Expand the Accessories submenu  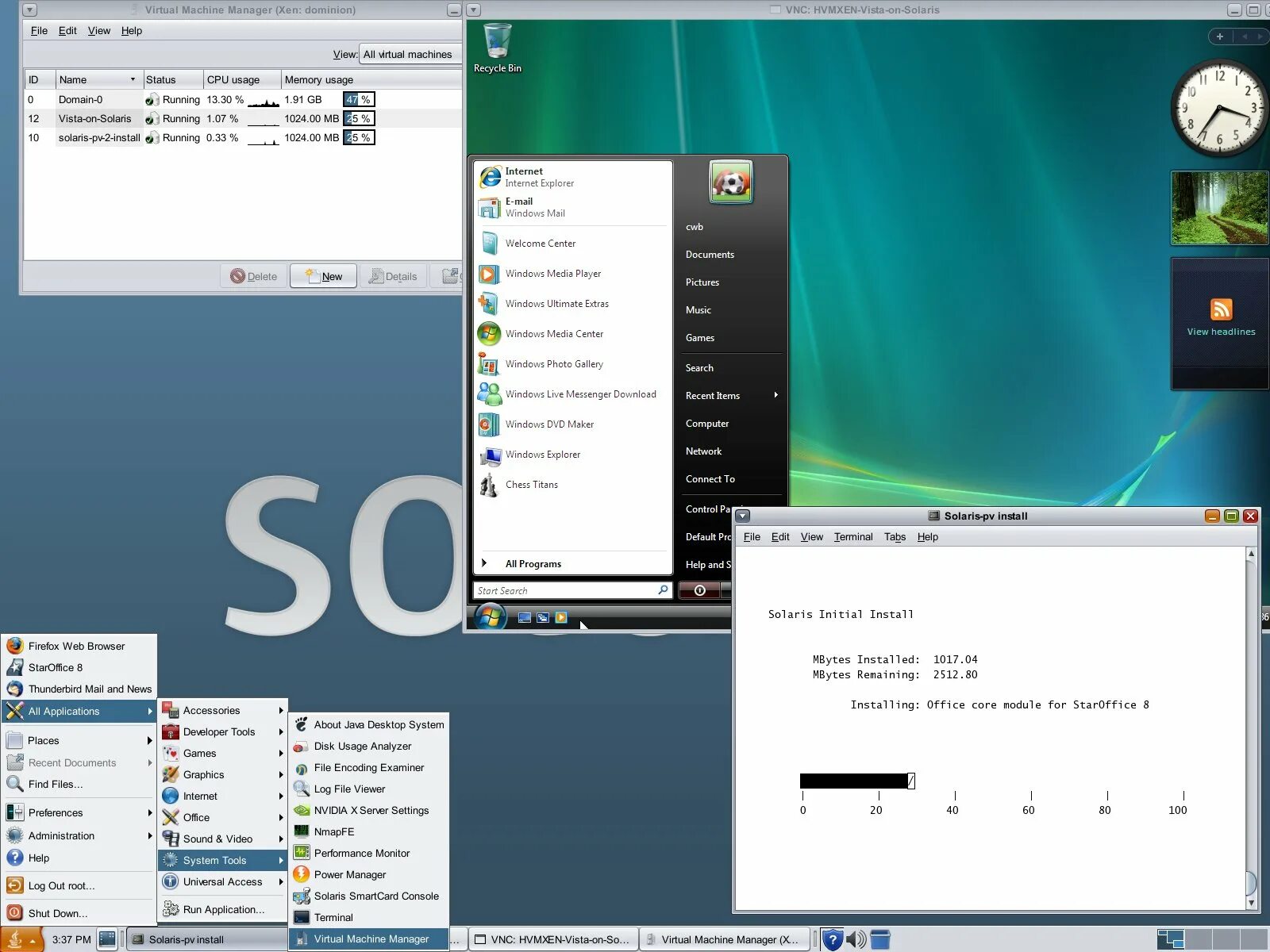click(223, 710)
